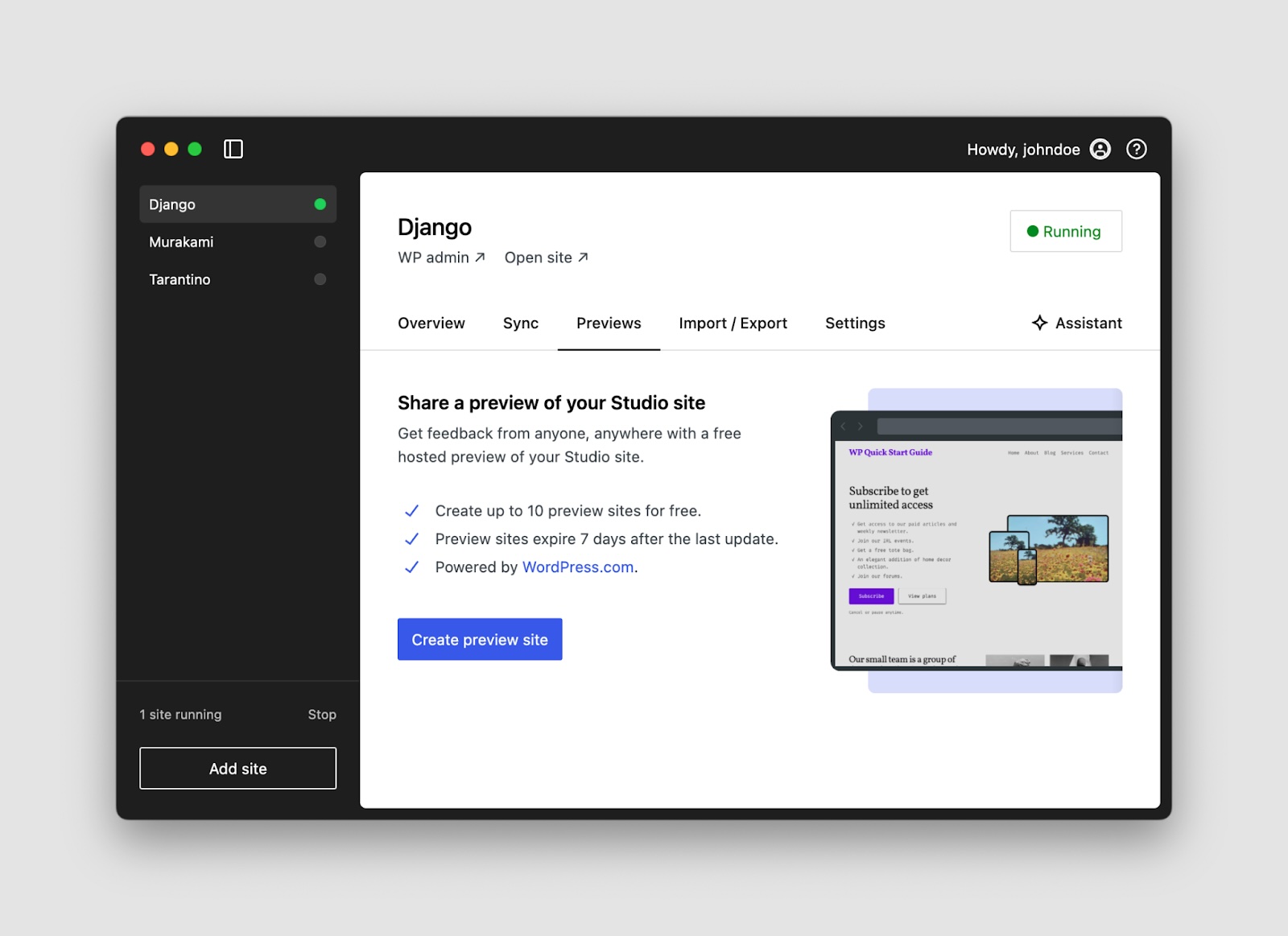Screen dimensions: 1288x936
Task: Click the grey status dot beside Tarantino
Action: (x=320, y=279)
